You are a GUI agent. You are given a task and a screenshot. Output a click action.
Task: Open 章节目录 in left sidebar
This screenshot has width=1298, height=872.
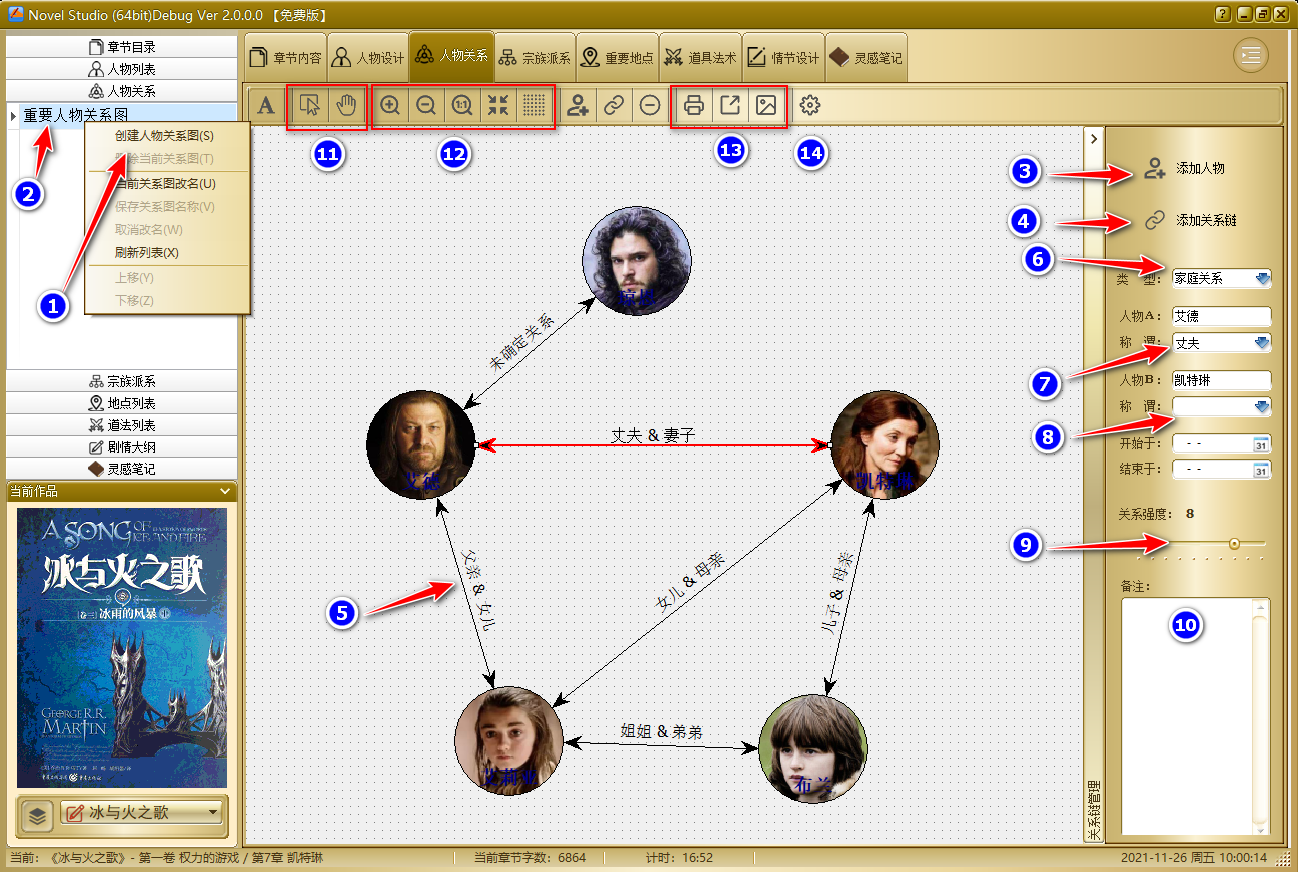click(122, 47)
